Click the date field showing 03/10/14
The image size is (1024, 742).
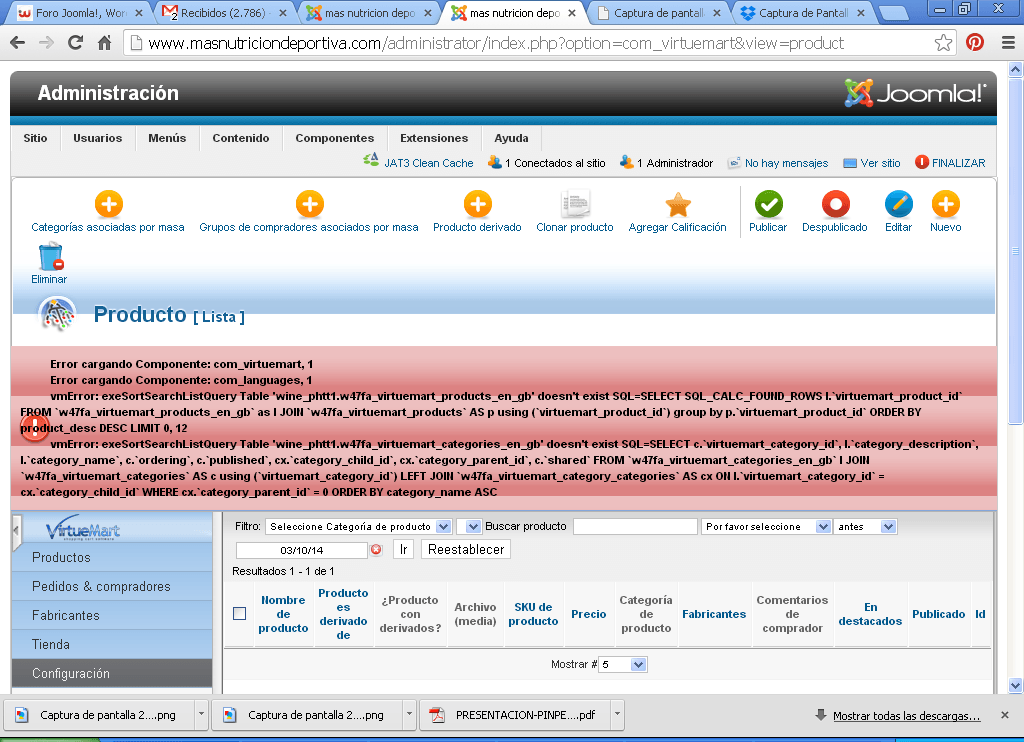pyautogui.click(x=302, y=550)
